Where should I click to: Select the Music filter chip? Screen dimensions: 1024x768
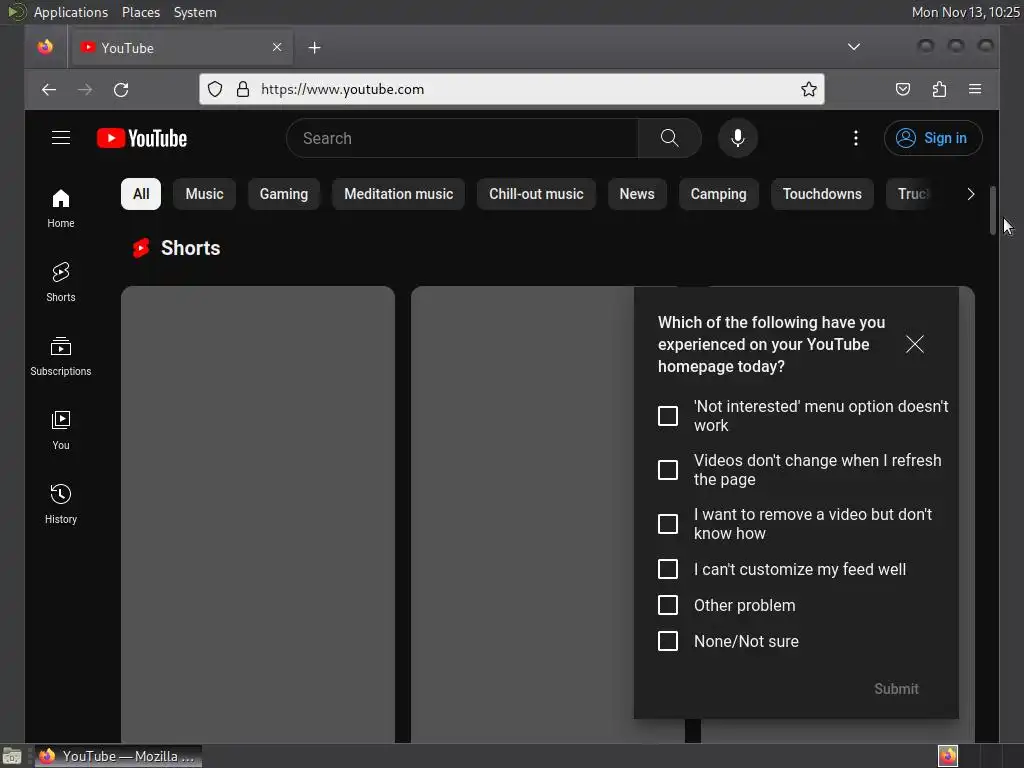(x=204, y=194)
